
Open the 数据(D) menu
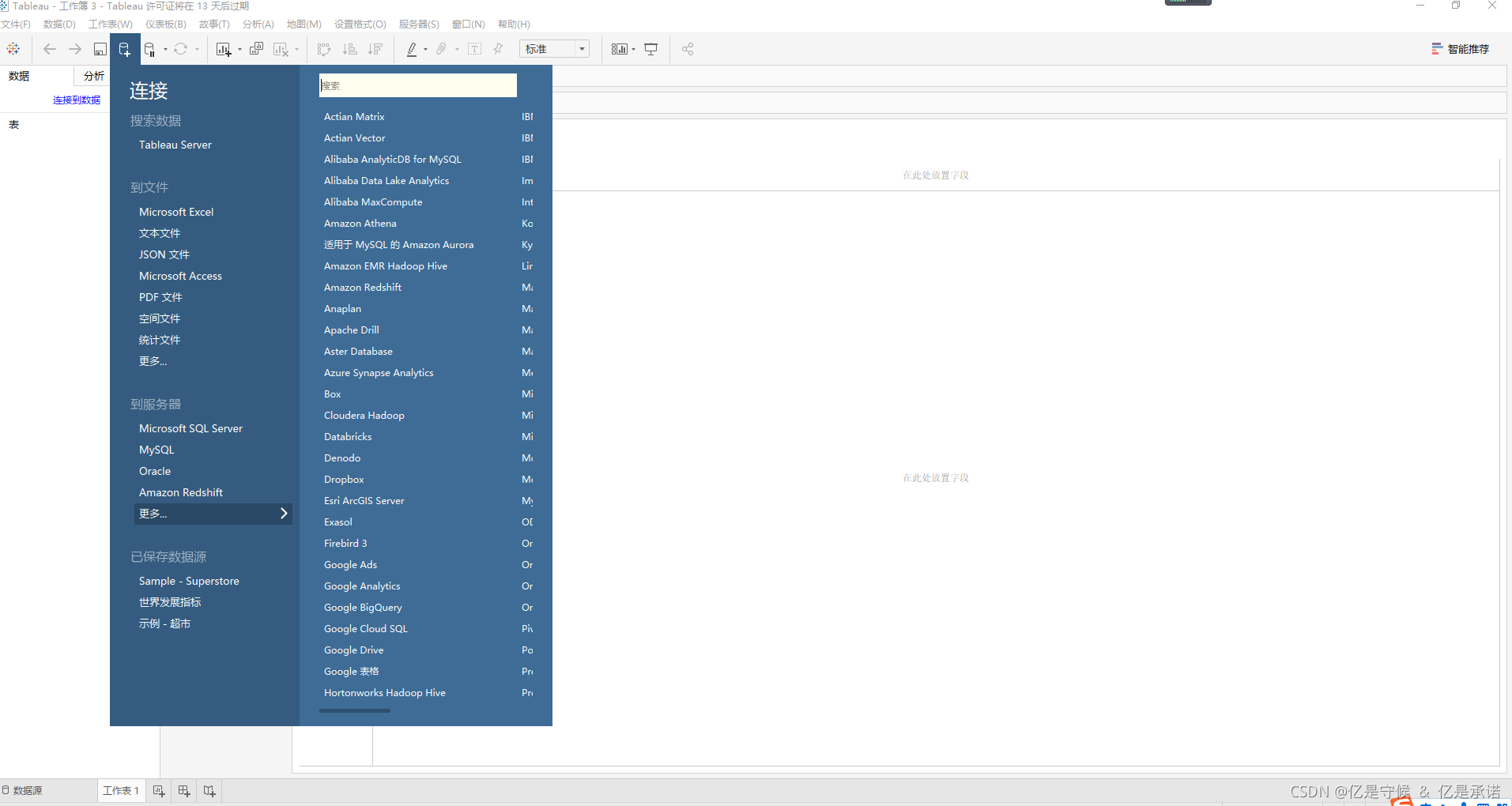click(59, 24)
